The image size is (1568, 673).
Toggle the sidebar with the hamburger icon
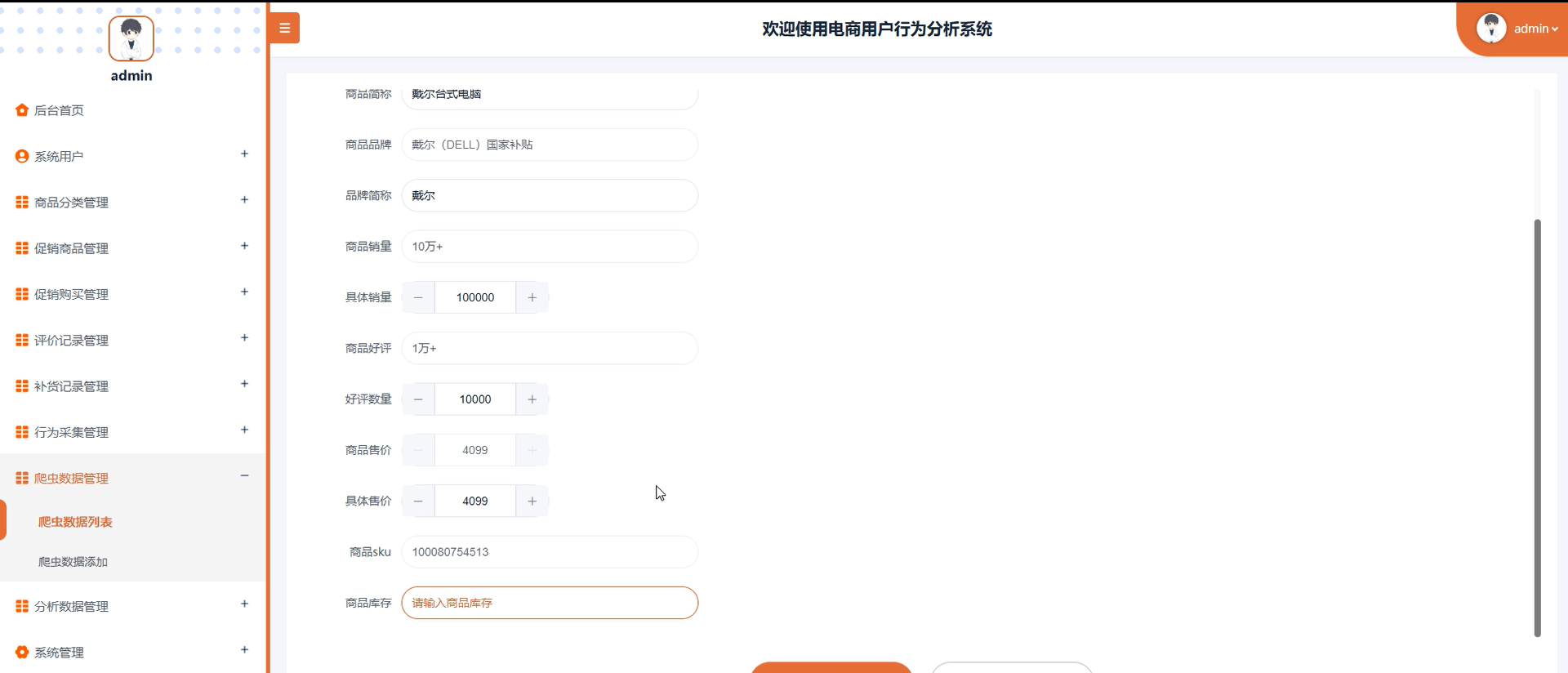(x=284, y=28)
